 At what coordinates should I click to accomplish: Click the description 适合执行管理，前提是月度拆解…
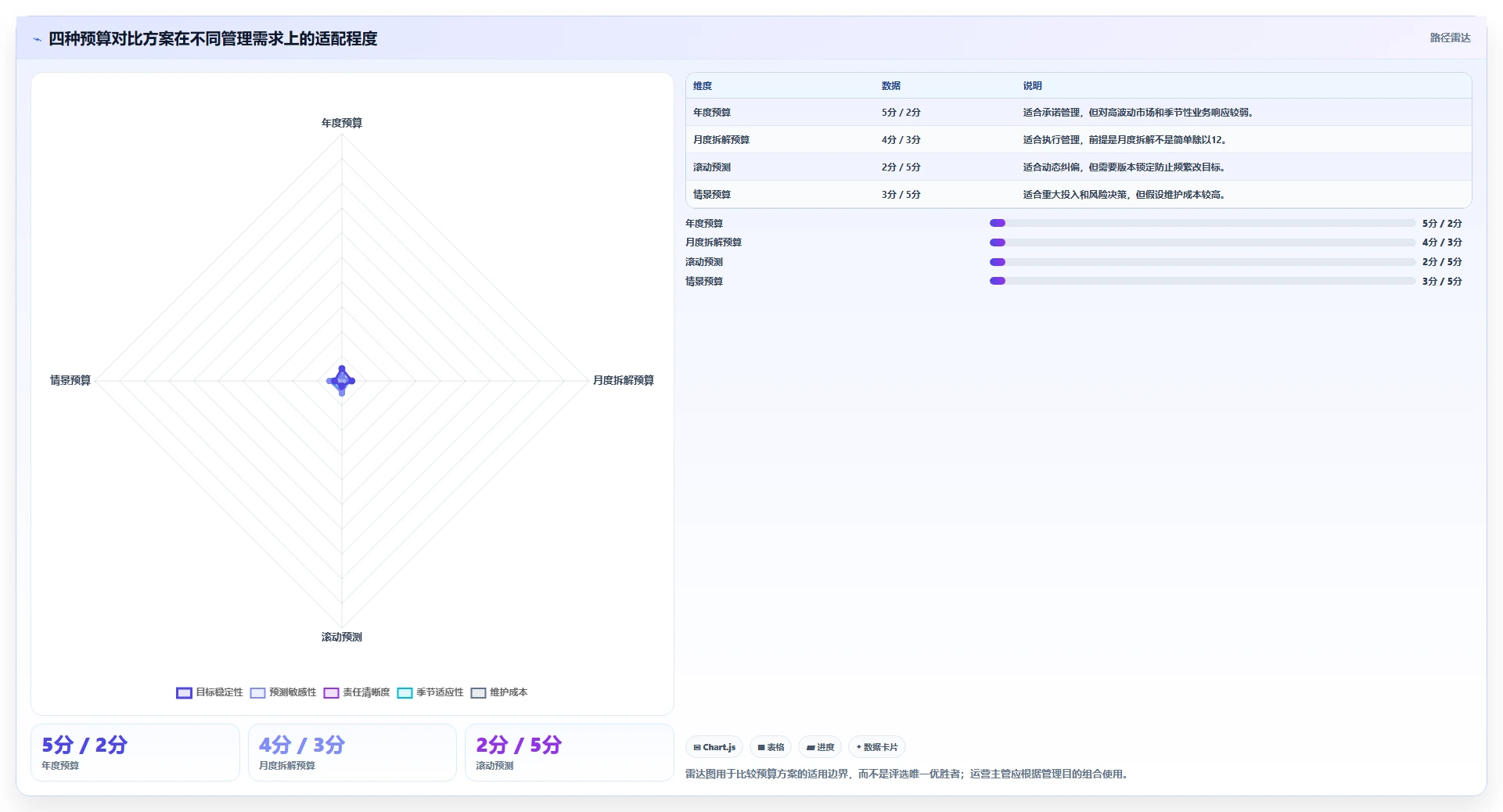coord(1127,140)
